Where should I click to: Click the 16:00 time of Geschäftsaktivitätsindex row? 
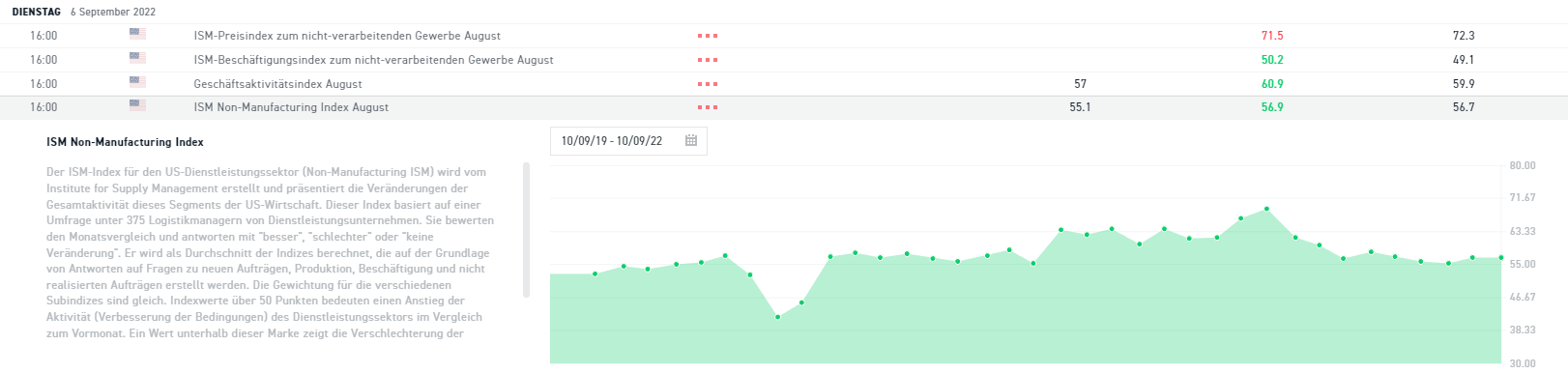click(44, 84)
